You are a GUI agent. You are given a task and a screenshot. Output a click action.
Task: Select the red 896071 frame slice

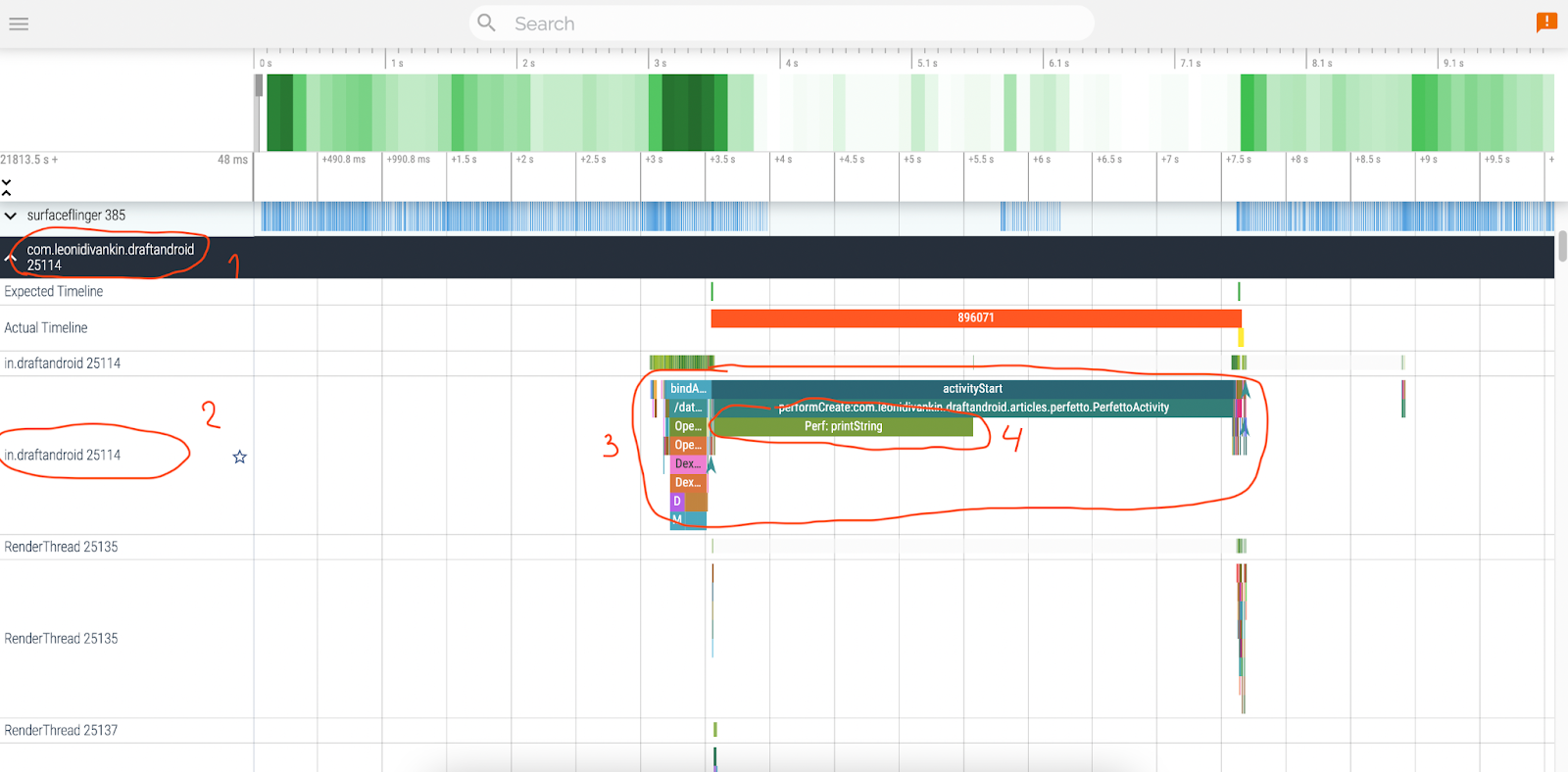click(x=975, y=318)
